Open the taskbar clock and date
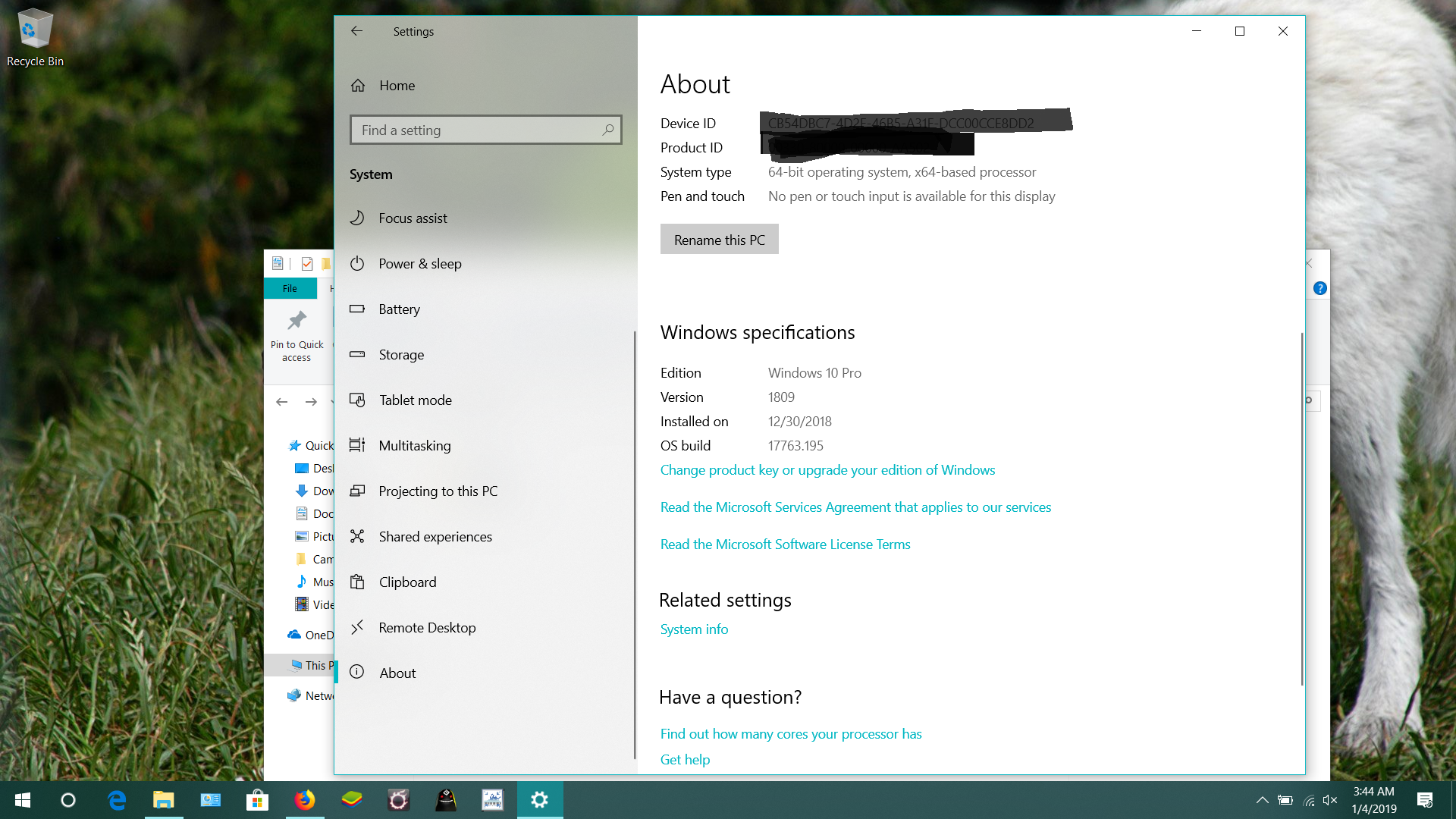This screenshot has width=1456, height=819. (1374, 800)
